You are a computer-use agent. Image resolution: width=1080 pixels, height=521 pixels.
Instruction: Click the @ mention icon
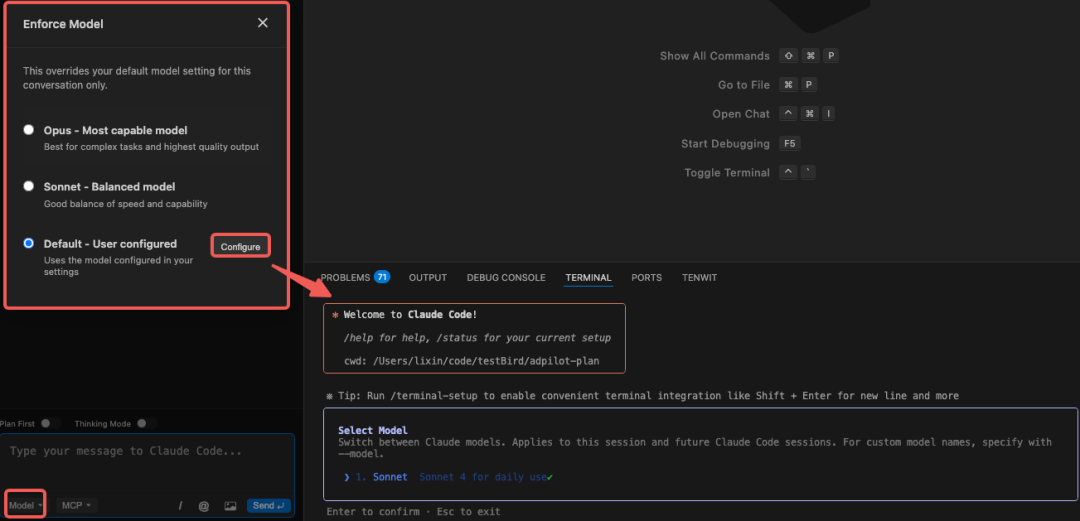point(204,506)
